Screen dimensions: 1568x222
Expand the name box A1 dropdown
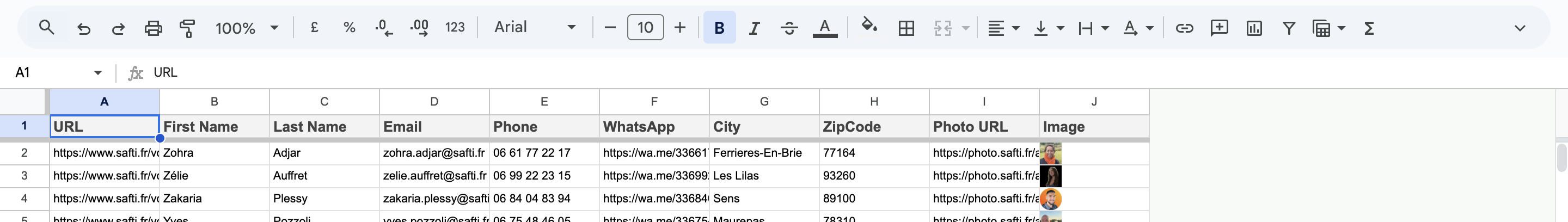(x=97, y=73)
